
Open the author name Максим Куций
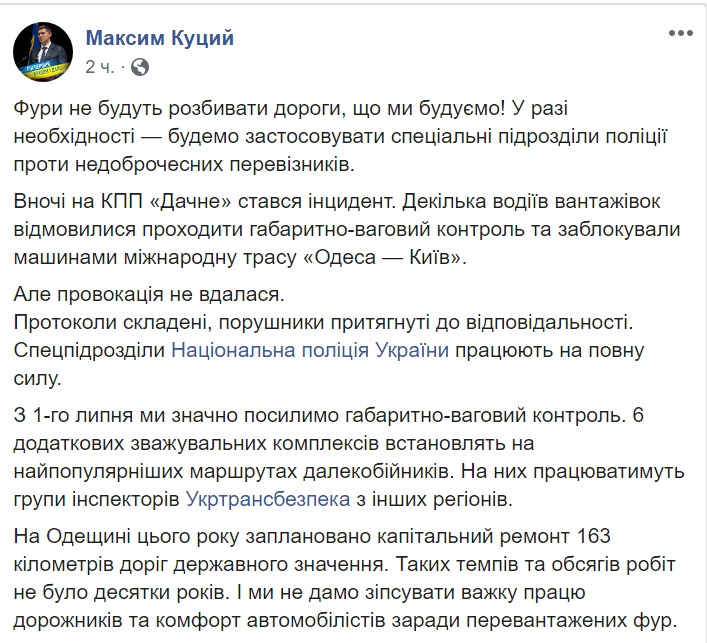(x=160, y=37)
